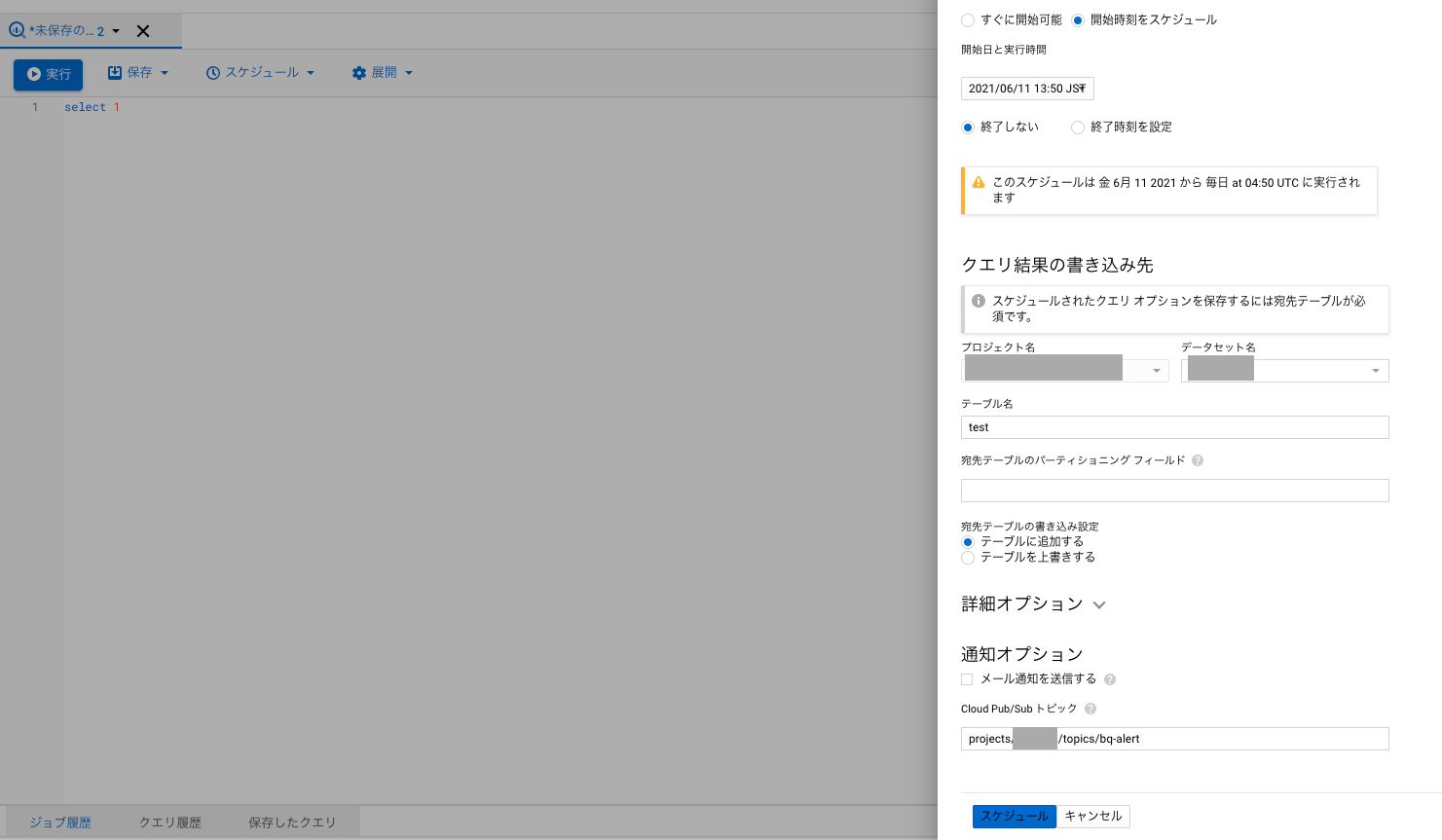This screenshot has height=840, width=1442.
Task: Click the query editor tab icon
Action: pyautogui.click(x=17, y=30)
